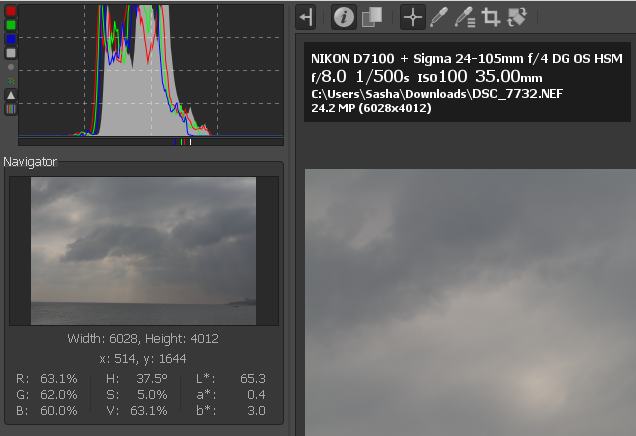Click the B: 60.0% readout
This screenshot has height=436, width=636.
tap(47, 410)
